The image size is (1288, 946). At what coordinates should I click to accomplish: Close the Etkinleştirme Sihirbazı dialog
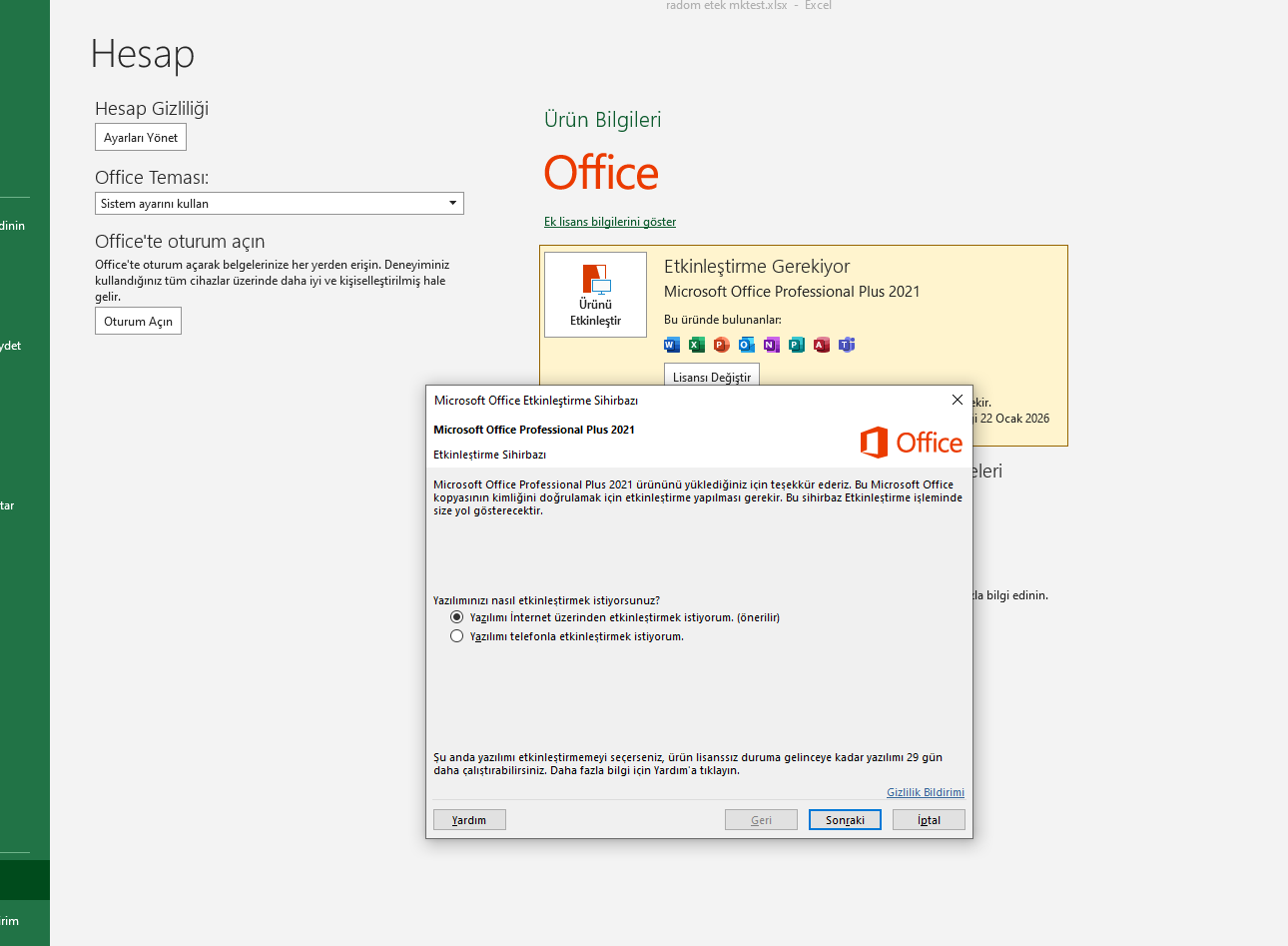pyautogui.click(x=958, y=400)
